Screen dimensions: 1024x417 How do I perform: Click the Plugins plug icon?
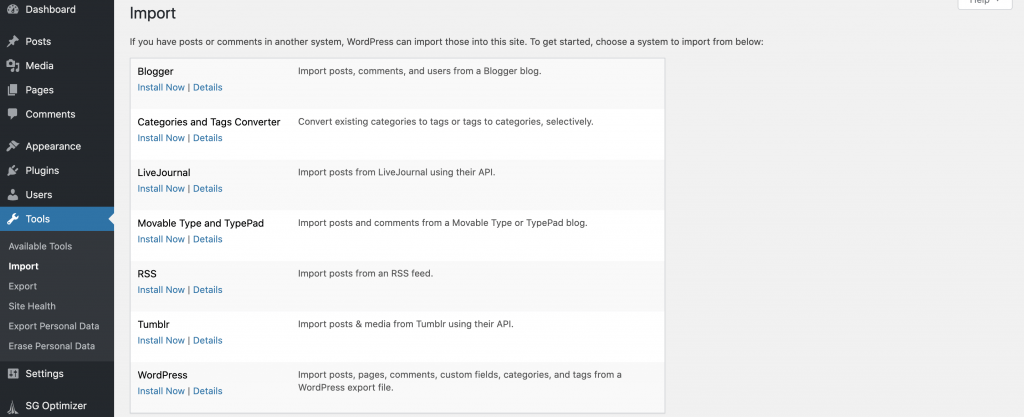12,170
